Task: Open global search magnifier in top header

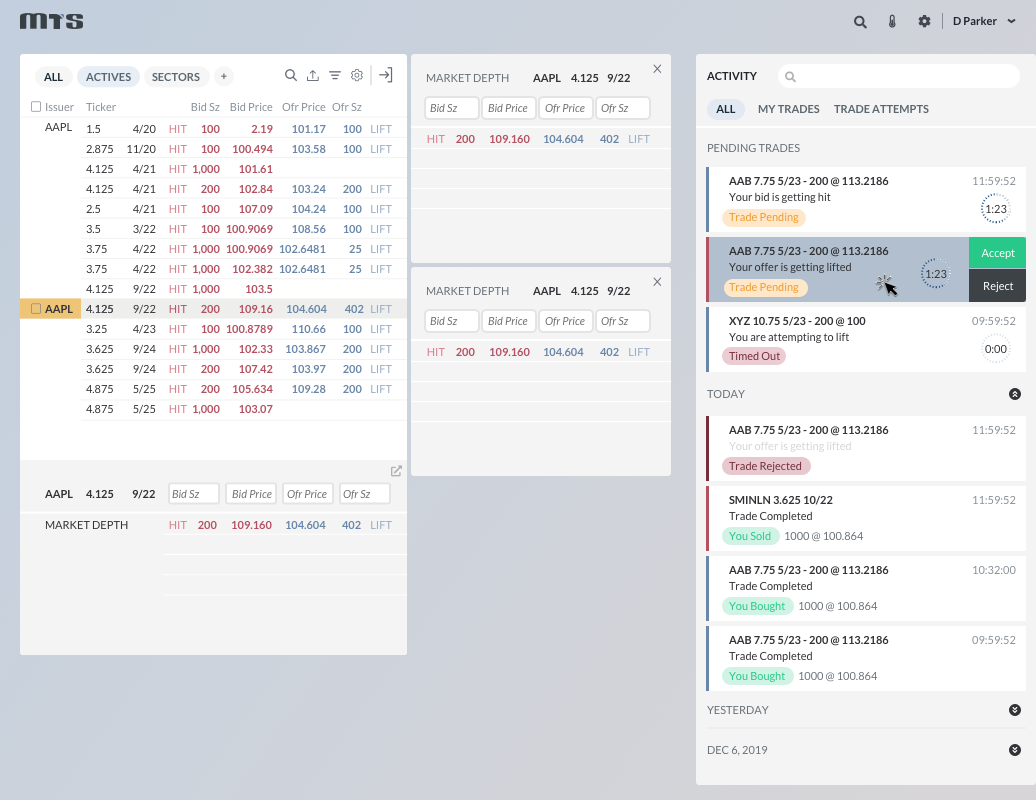Action: (x=860, y=22)
